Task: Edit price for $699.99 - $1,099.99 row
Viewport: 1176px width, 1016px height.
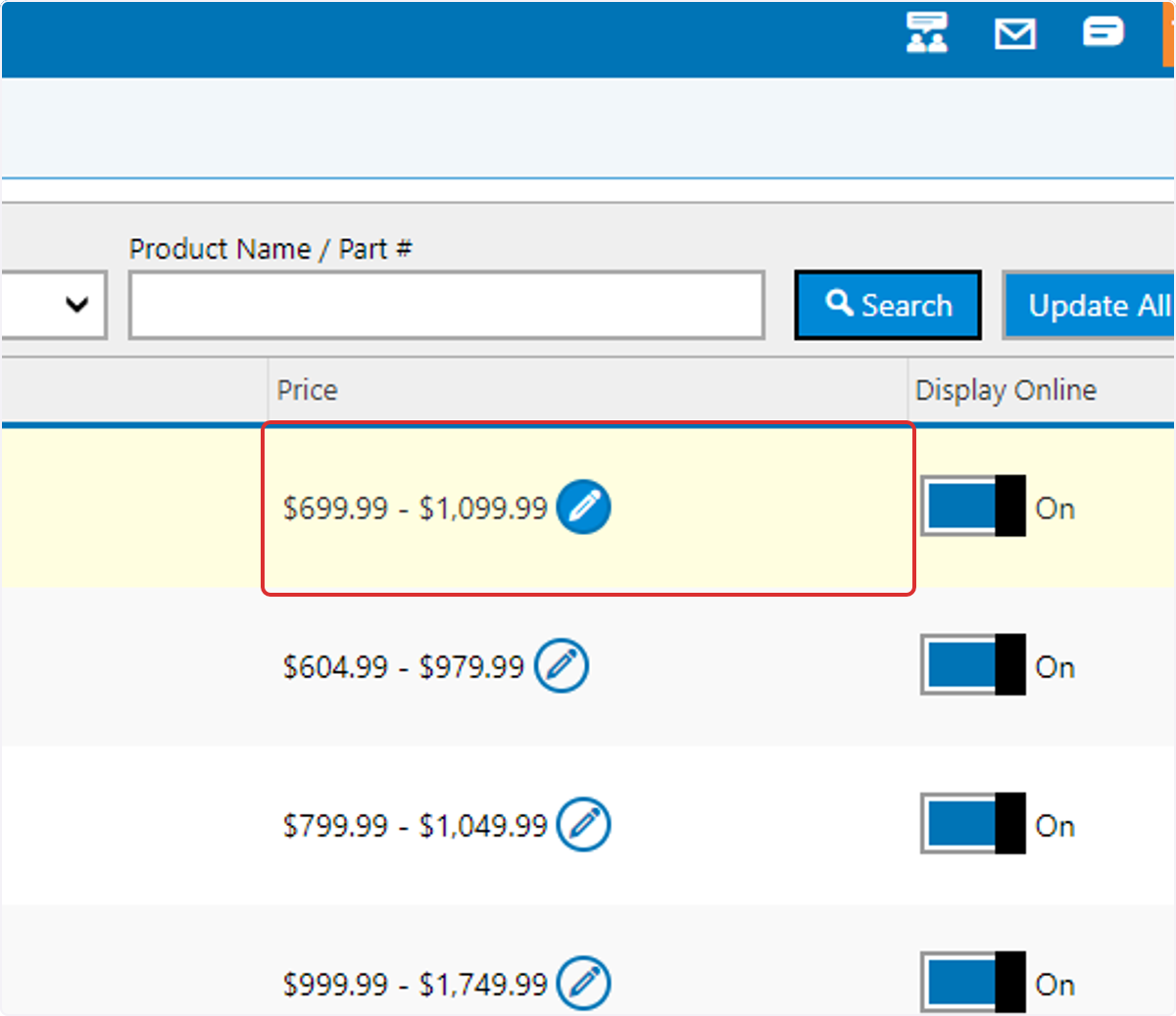Action: 583,508
